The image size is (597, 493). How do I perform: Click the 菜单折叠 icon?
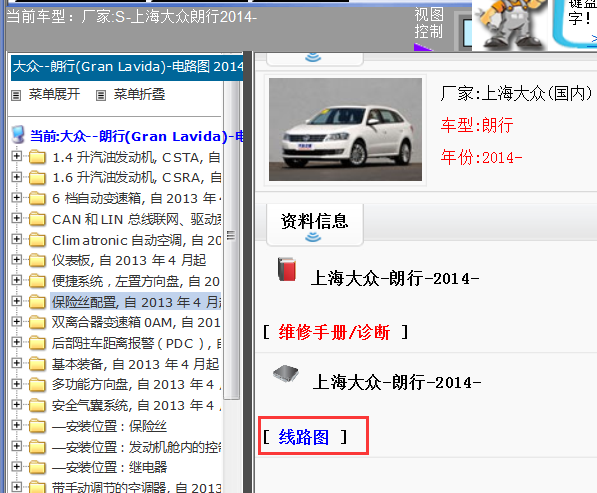tap(101, 95)
